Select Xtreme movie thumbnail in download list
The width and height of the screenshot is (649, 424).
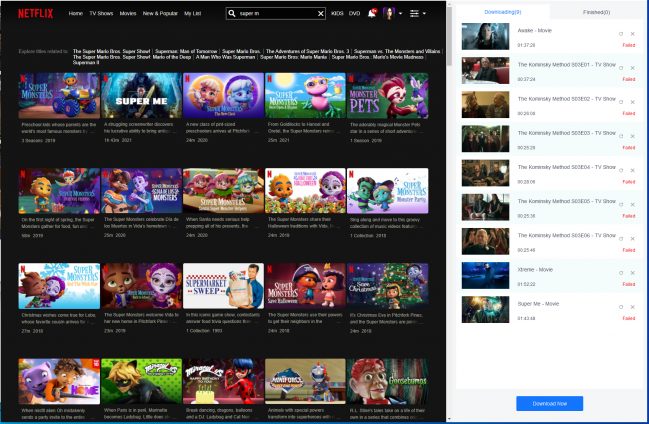486,275
